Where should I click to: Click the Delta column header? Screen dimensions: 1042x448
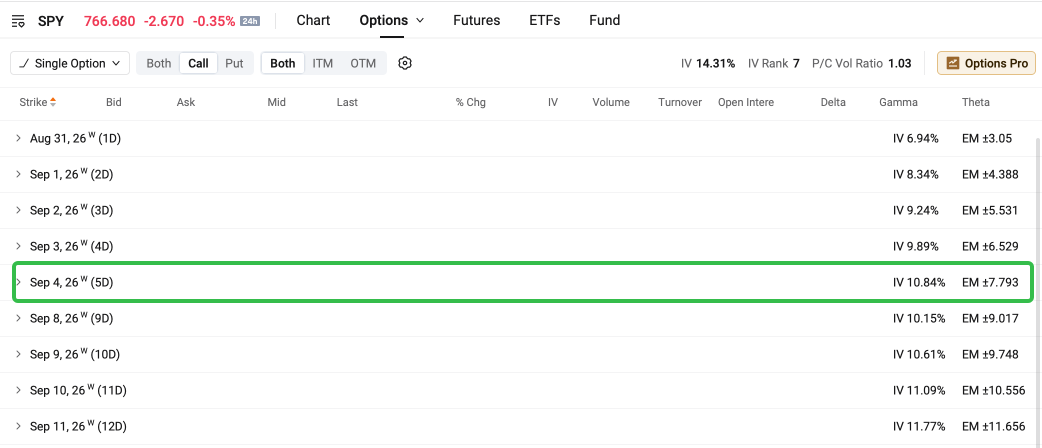(833, 102)
